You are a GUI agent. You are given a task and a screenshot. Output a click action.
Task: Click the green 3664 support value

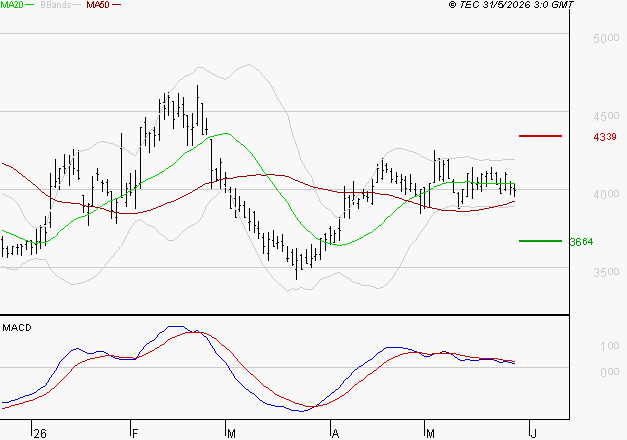tap(581, 242)
